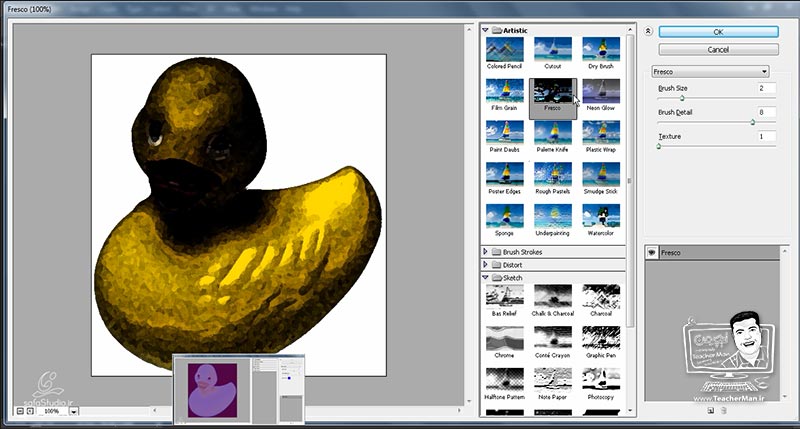The height and width of the screenshot is (429, 800).
Task: Collapse the Artistic filter folder
Action: tap(485, 31)
